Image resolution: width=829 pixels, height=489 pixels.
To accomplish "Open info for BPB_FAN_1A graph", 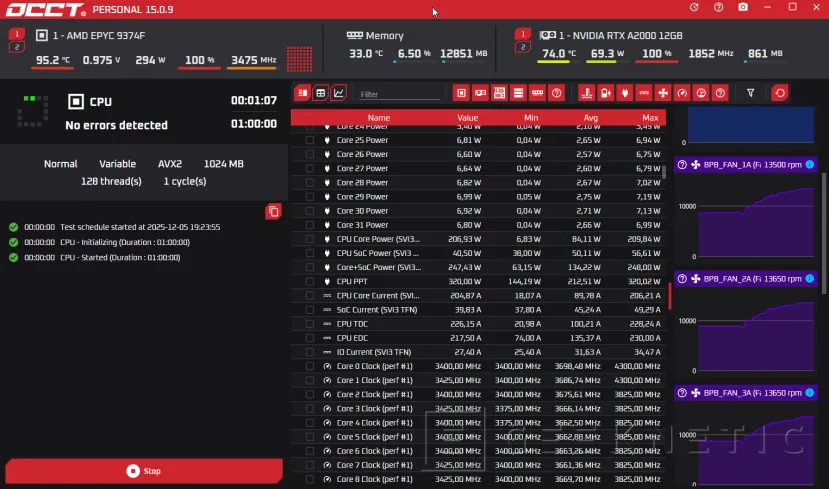I will (682, 165).
